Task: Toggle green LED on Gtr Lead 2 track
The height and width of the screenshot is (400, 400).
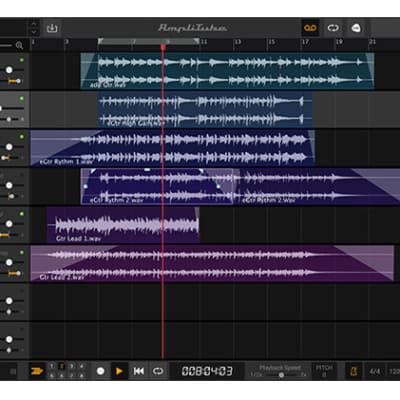Action: [x=22, y=252]
